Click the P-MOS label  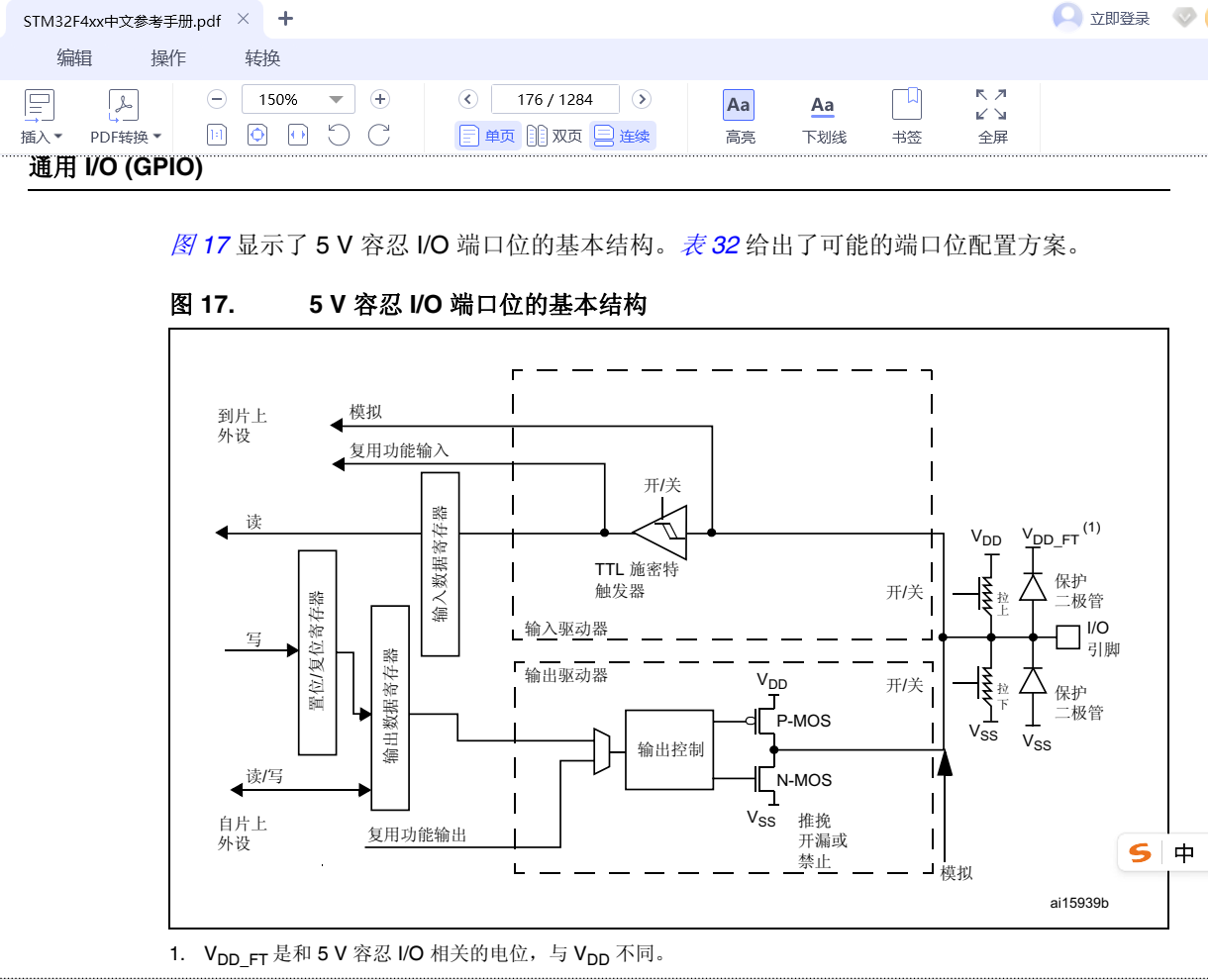coord(804,721)
